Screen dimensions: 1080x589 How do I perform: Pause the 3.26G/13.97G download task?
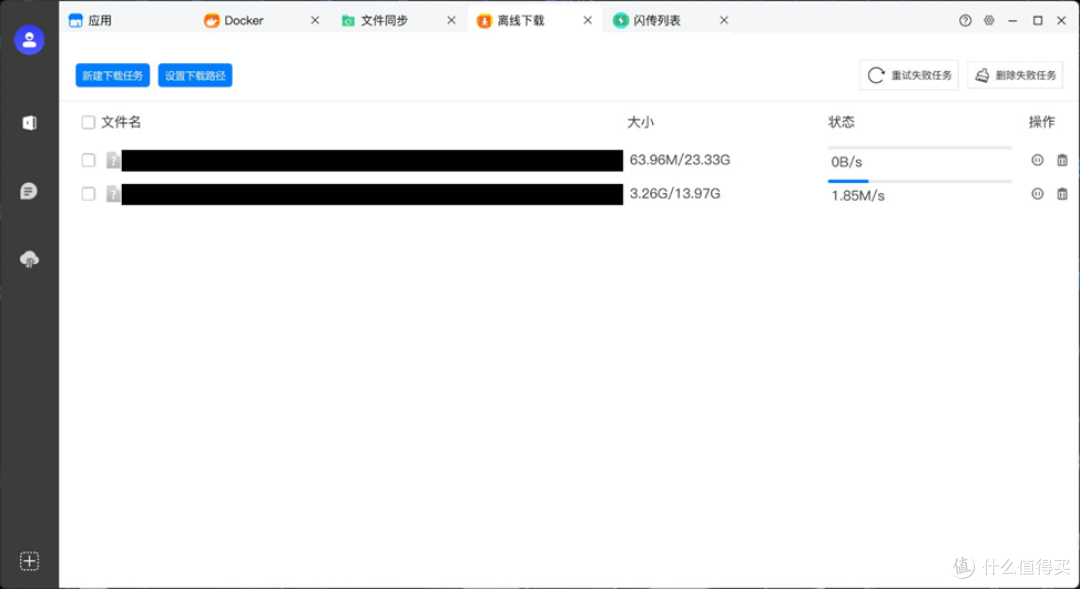pos(1037,194)
